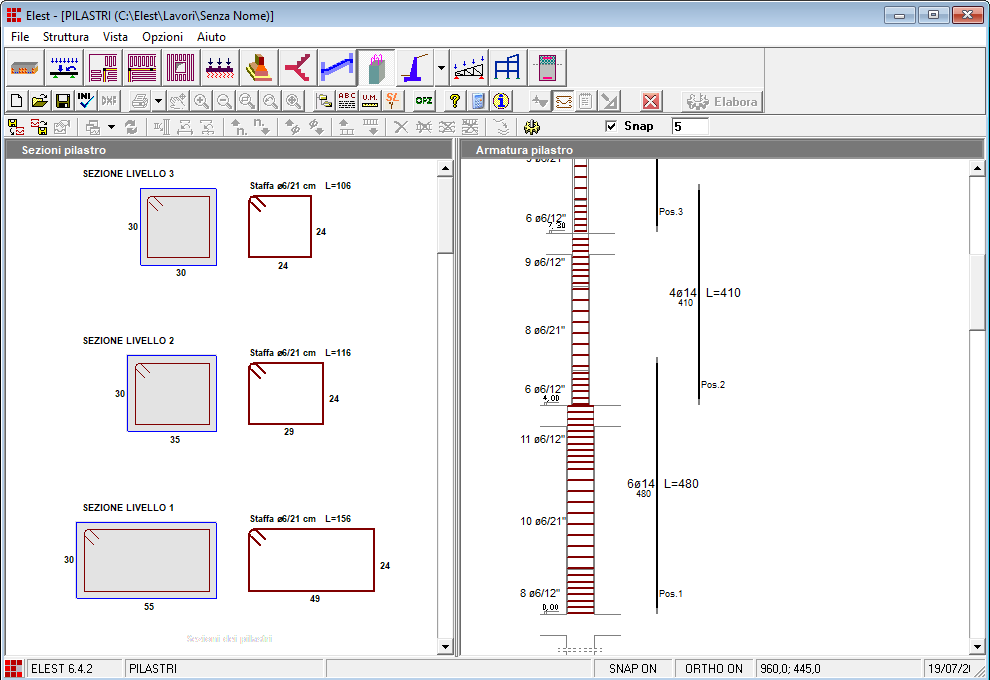Open the retaining wall module icon
The image size is (990, 680).
coord(414,68)
